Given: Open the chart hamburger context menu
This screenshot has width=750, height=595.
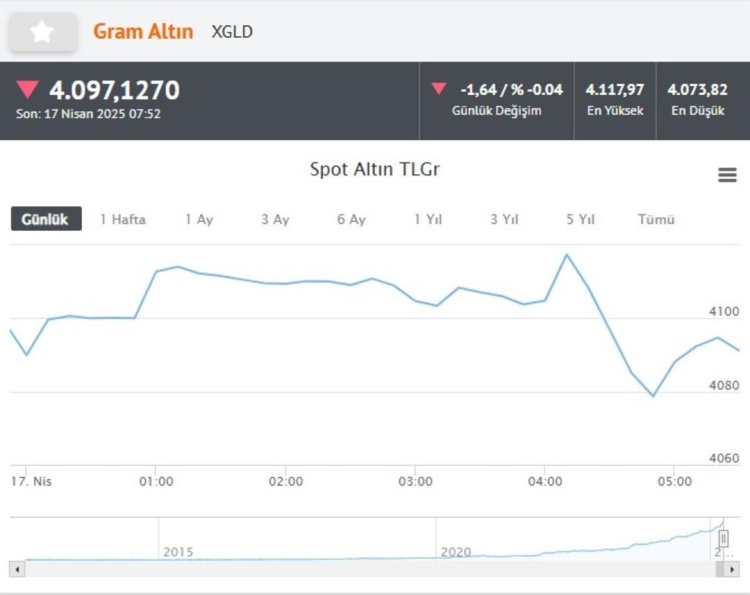Looking at the screenshot, I should click(x=727, y=176).
